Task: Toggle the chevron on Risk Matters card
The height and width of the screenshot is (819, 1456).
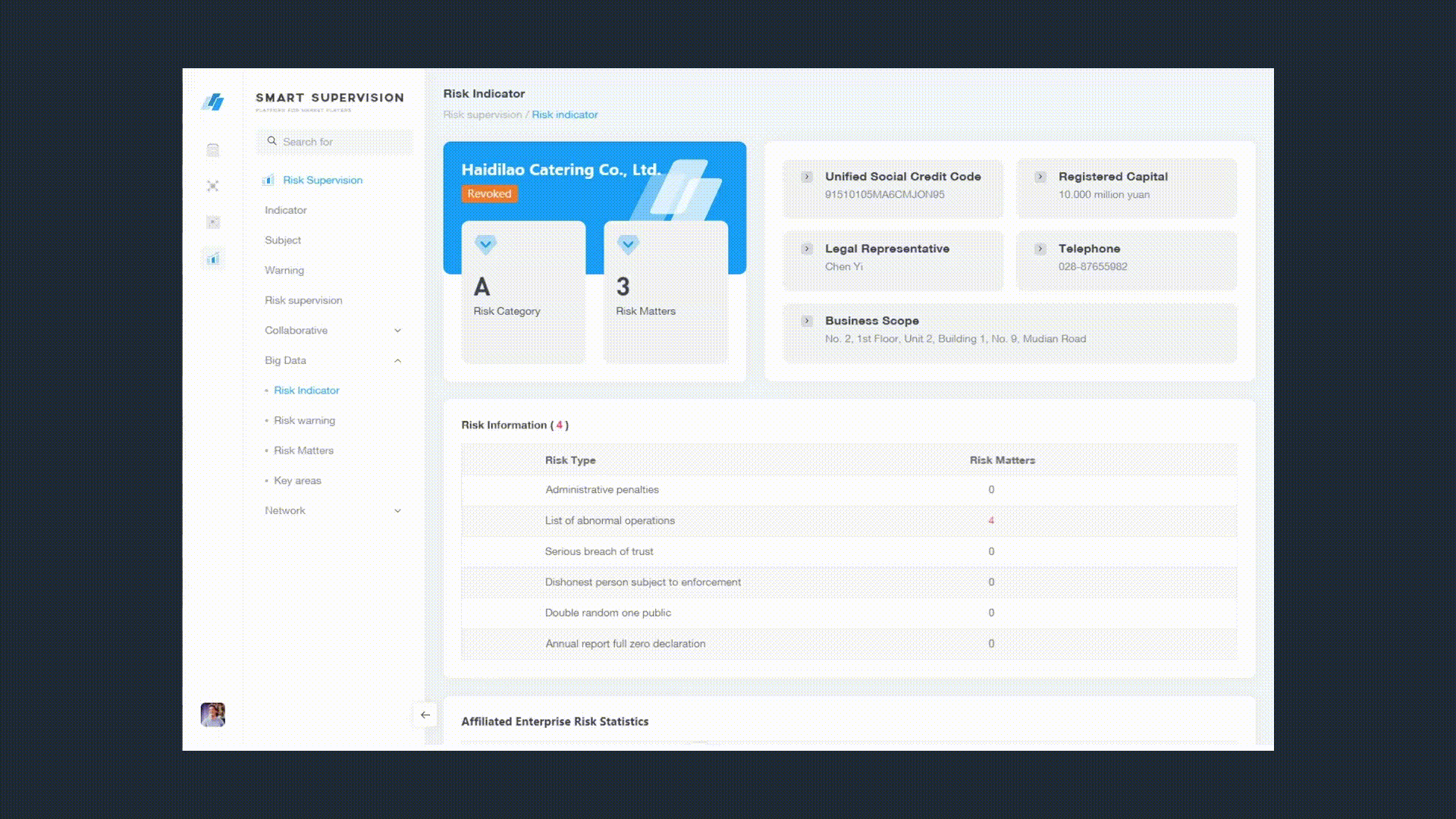Action: pyautogui.click(x=628, y=245)
